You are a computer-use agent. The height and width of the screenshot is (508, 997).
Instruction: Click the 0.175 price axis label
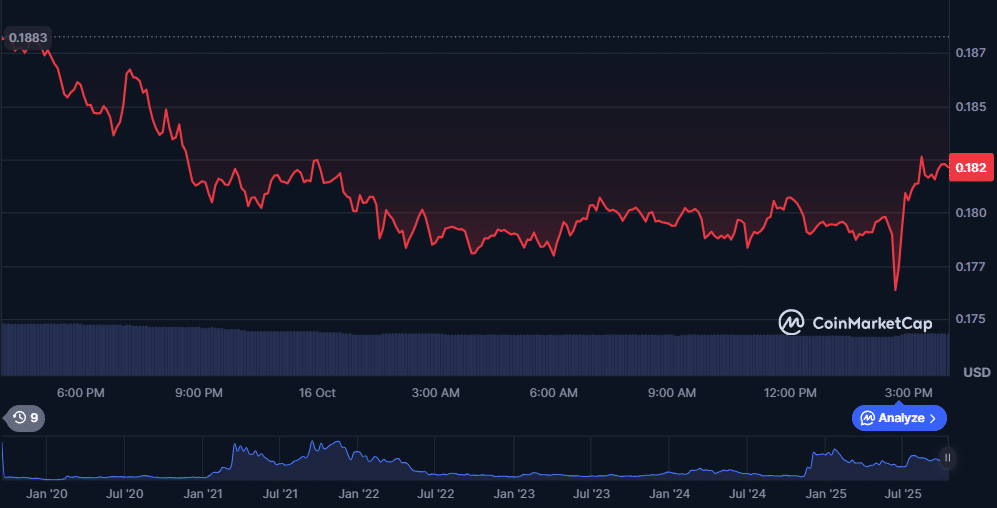click(x=971, y=319)
